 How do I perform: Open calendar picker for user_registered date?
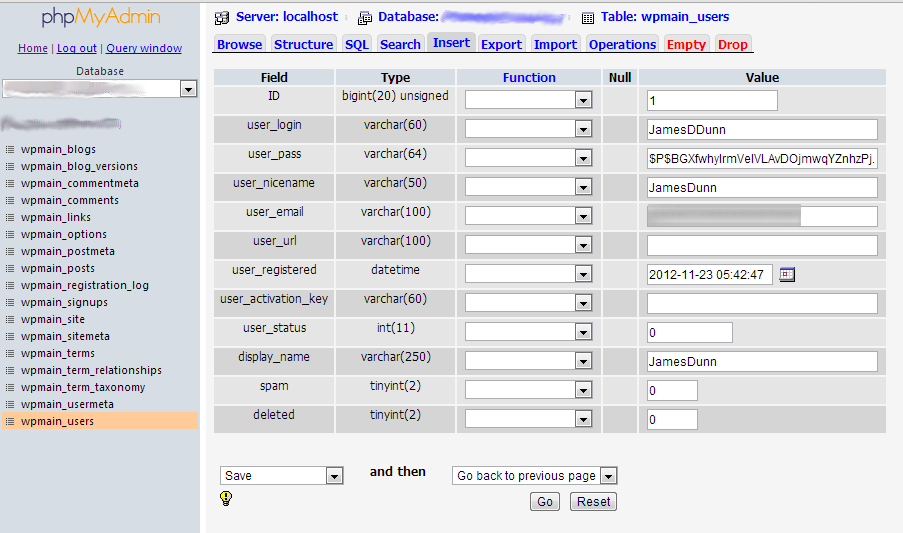pyautogui.click(x=787, y=275)
